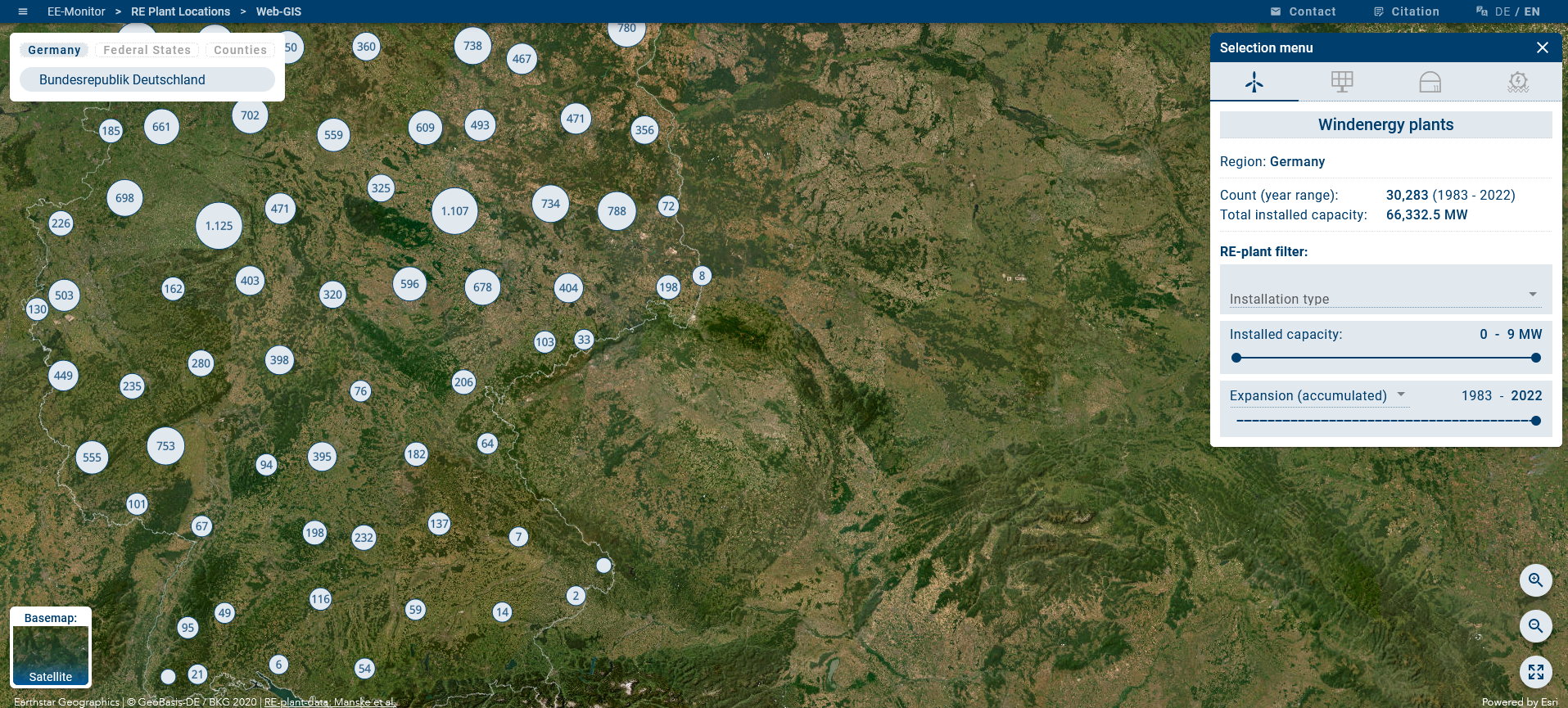Viewport: 1568px width, 708px height.
Task: Switch basemap via Satellite thumbnail
Action: tap(51, 656)
